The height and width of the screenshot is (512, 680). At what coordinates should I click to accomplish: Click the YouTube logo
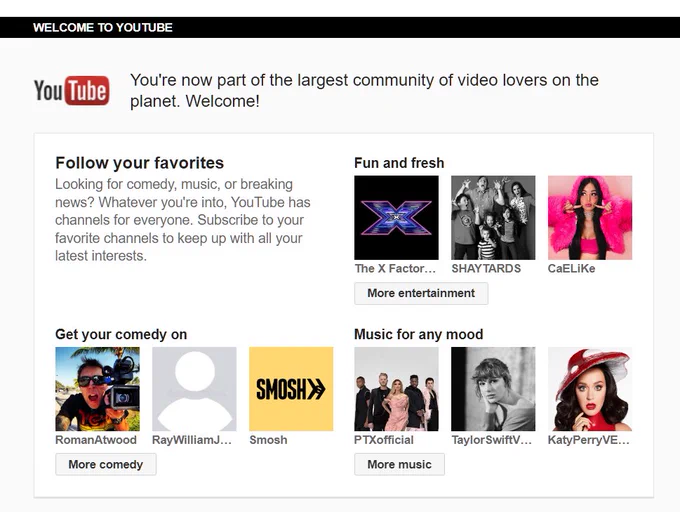(72, 91)
